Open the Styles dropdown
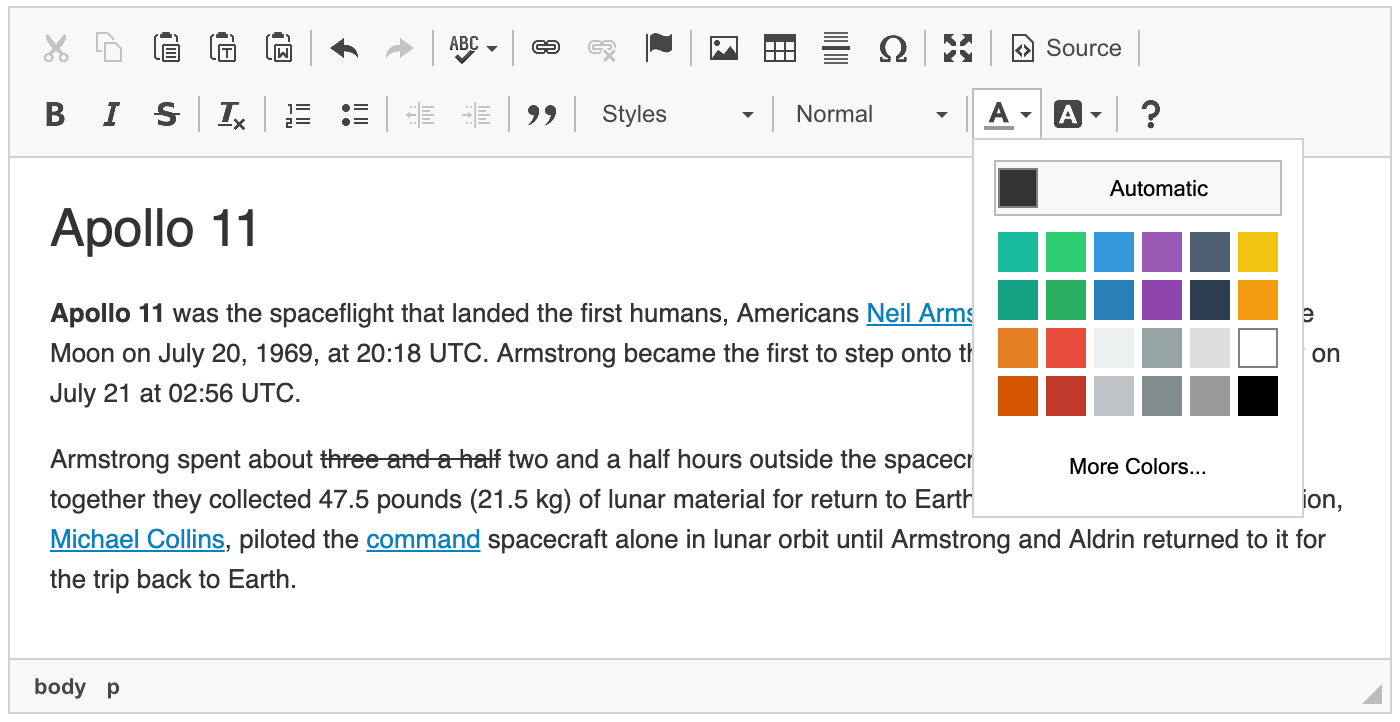Image resolution: width=1400 pixels, height=722 pixels. pos(677,115)
